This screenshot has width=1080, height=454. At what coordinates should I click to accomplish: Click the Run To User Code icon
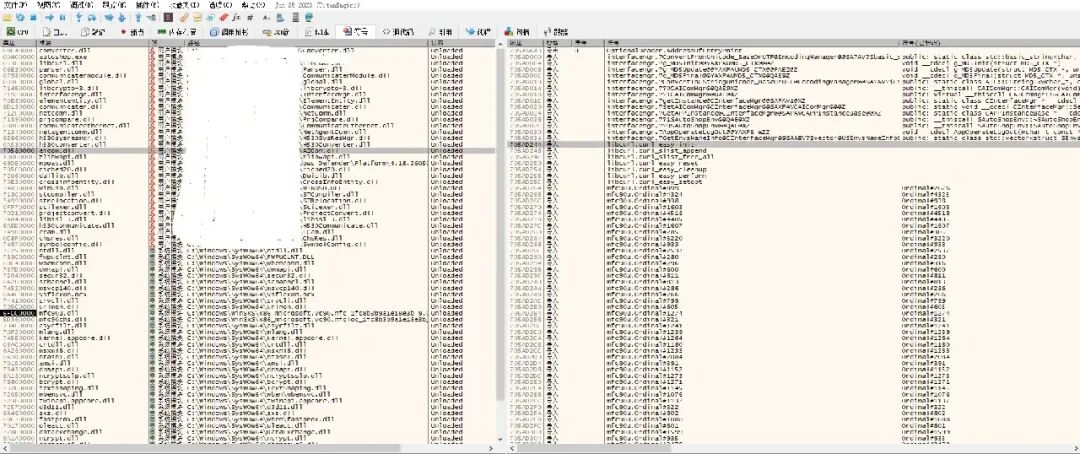point(151,17)
